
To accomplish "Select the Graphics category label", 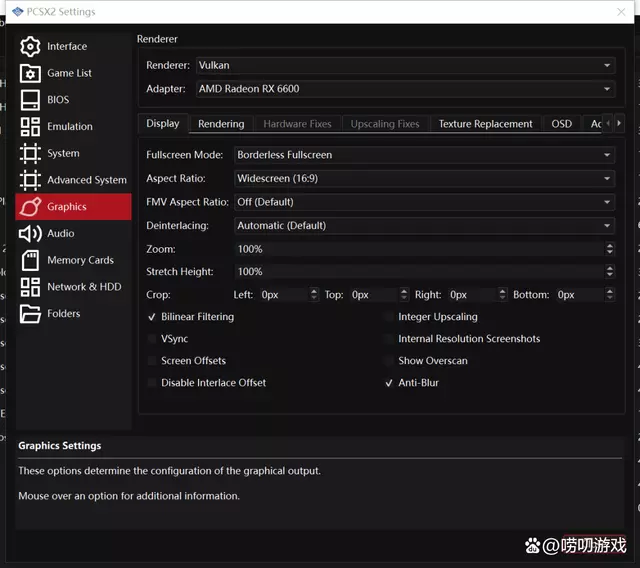I will pyautogui.click(x=67, y=207).
